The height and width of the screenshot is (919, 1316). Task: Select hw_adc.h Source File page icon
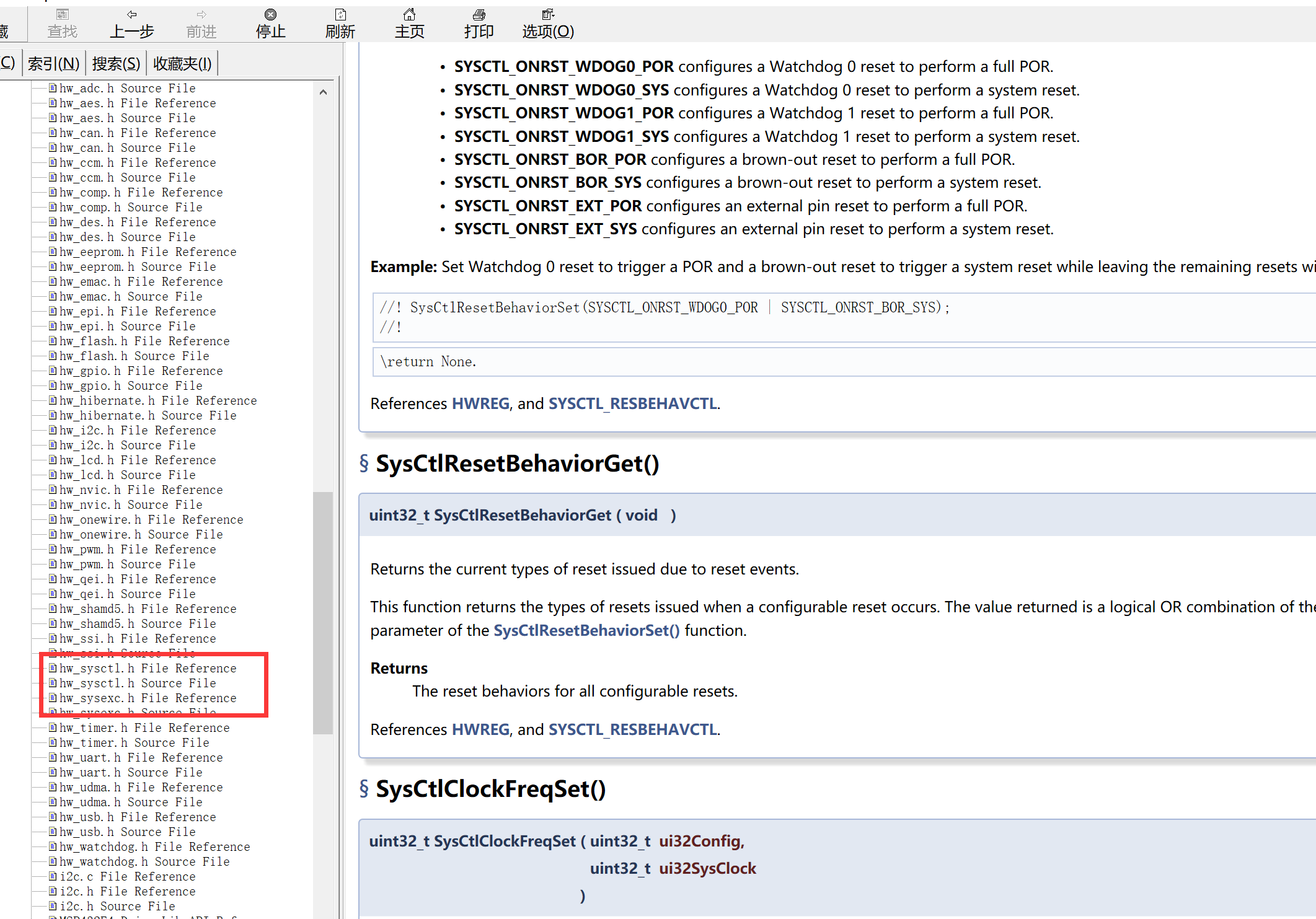(x=53, y=88)
